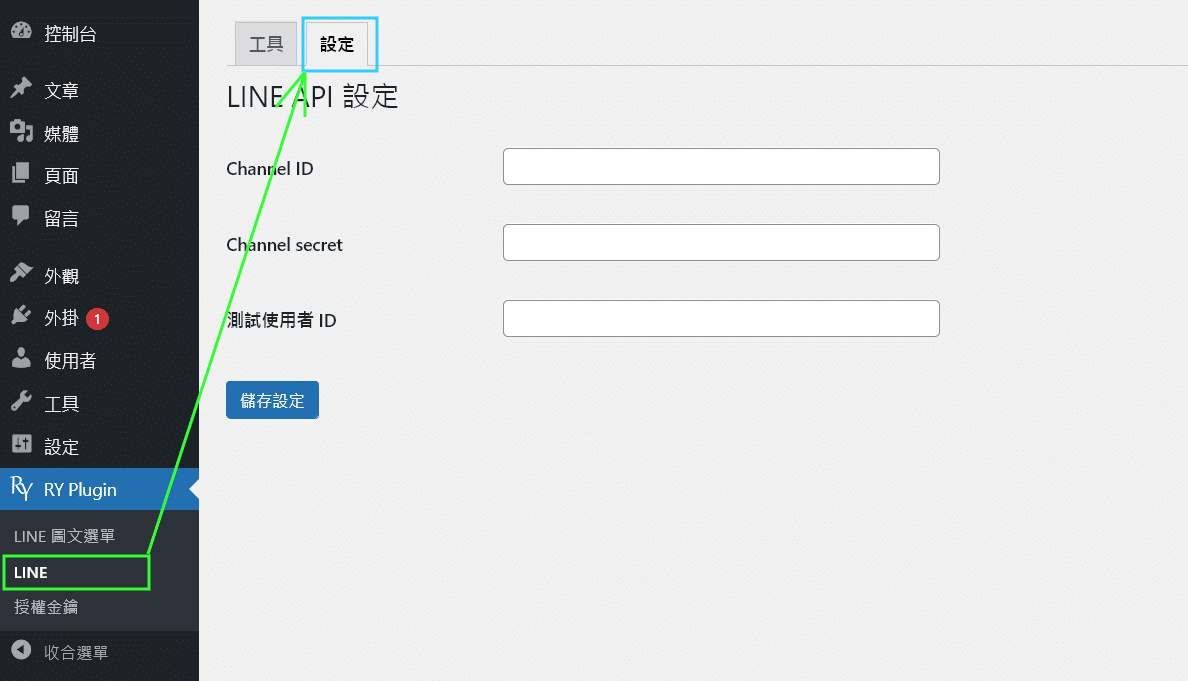Click the Plugins plug icon

pos(21,317)
